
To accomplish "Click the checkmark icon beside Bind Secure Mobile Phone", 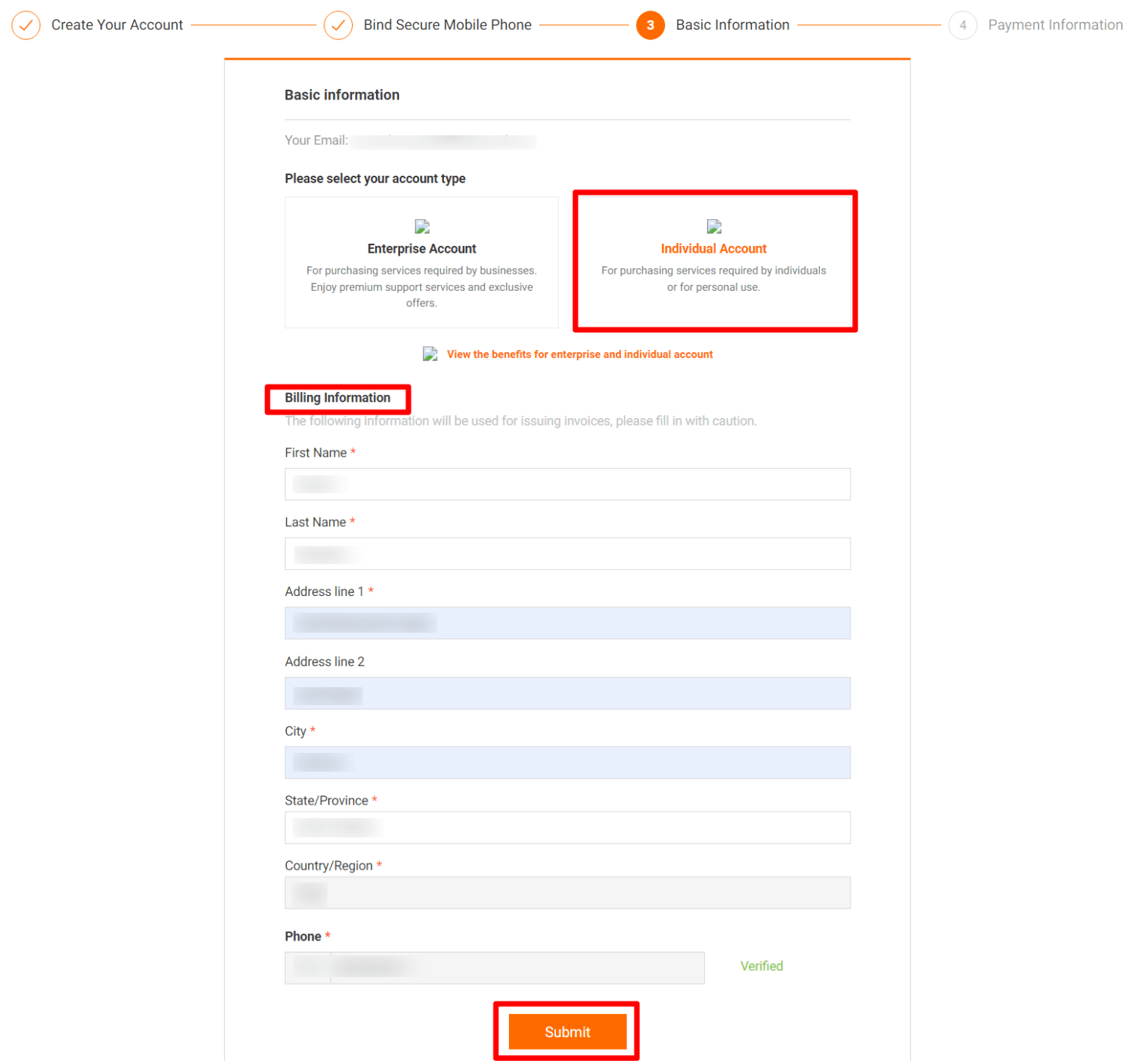I will pyautogui.click(x=338, y=25).
